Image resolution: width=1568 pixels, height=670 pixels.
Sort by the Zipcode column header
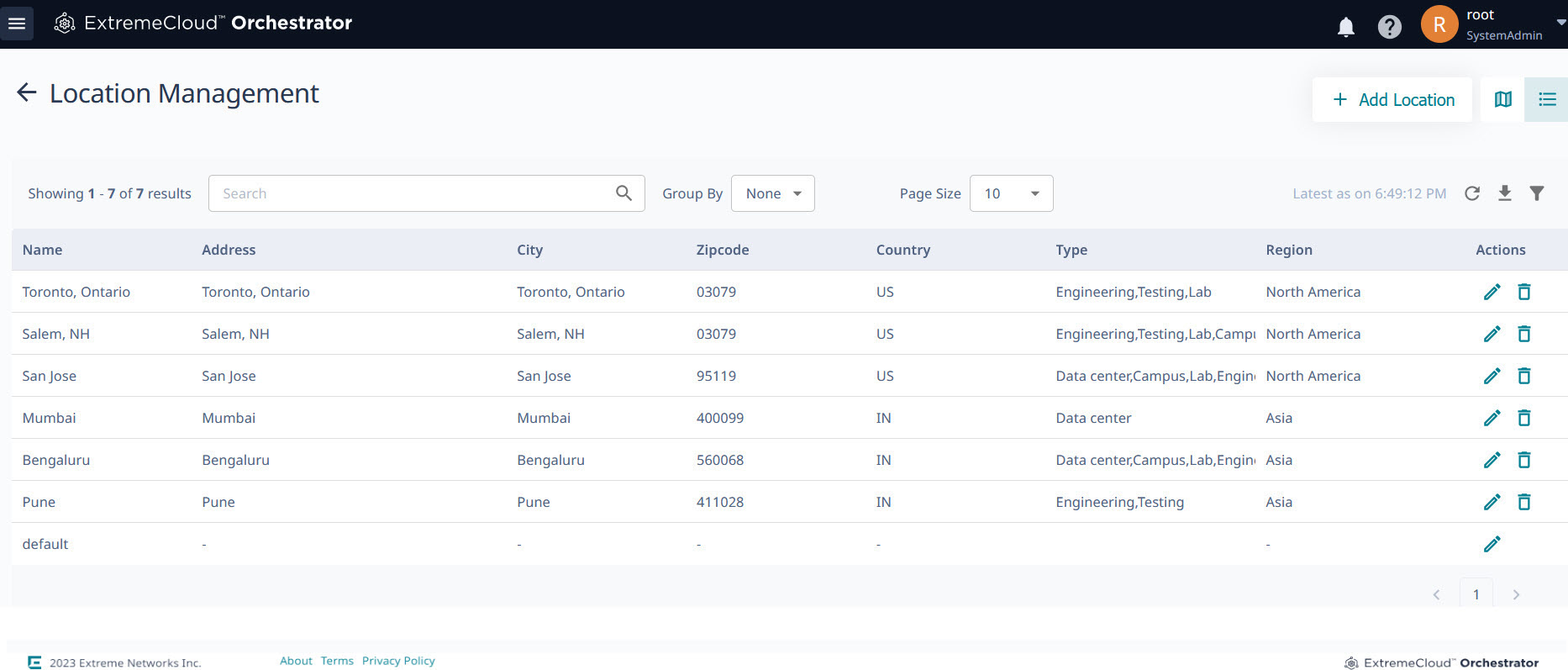tap(723, 250)
